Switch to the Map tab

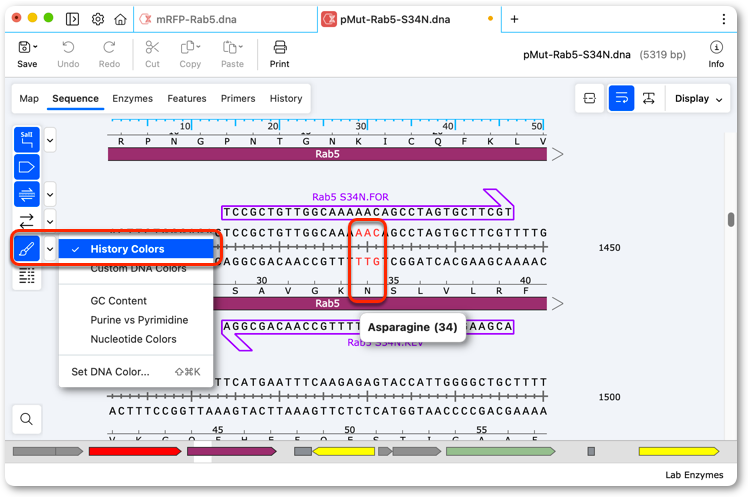pos(29,98)
